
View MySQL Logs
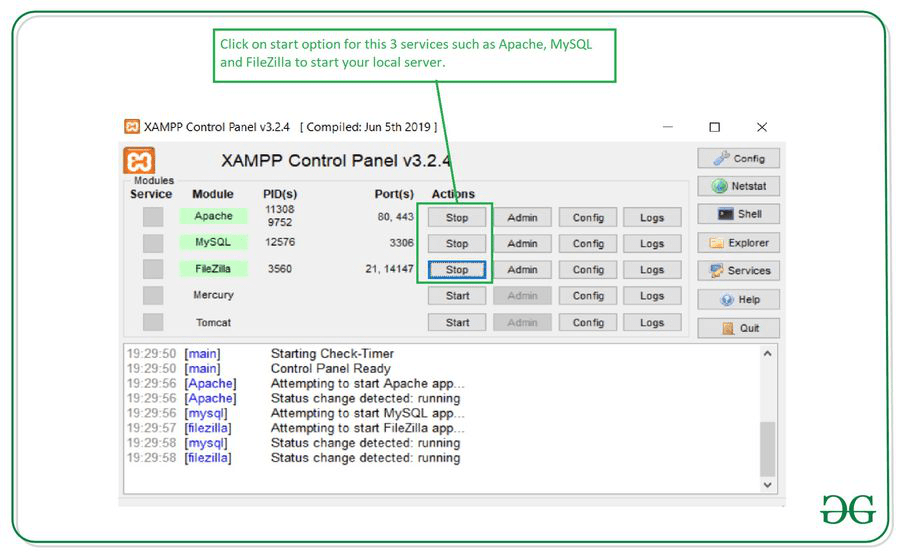(652, 243)
